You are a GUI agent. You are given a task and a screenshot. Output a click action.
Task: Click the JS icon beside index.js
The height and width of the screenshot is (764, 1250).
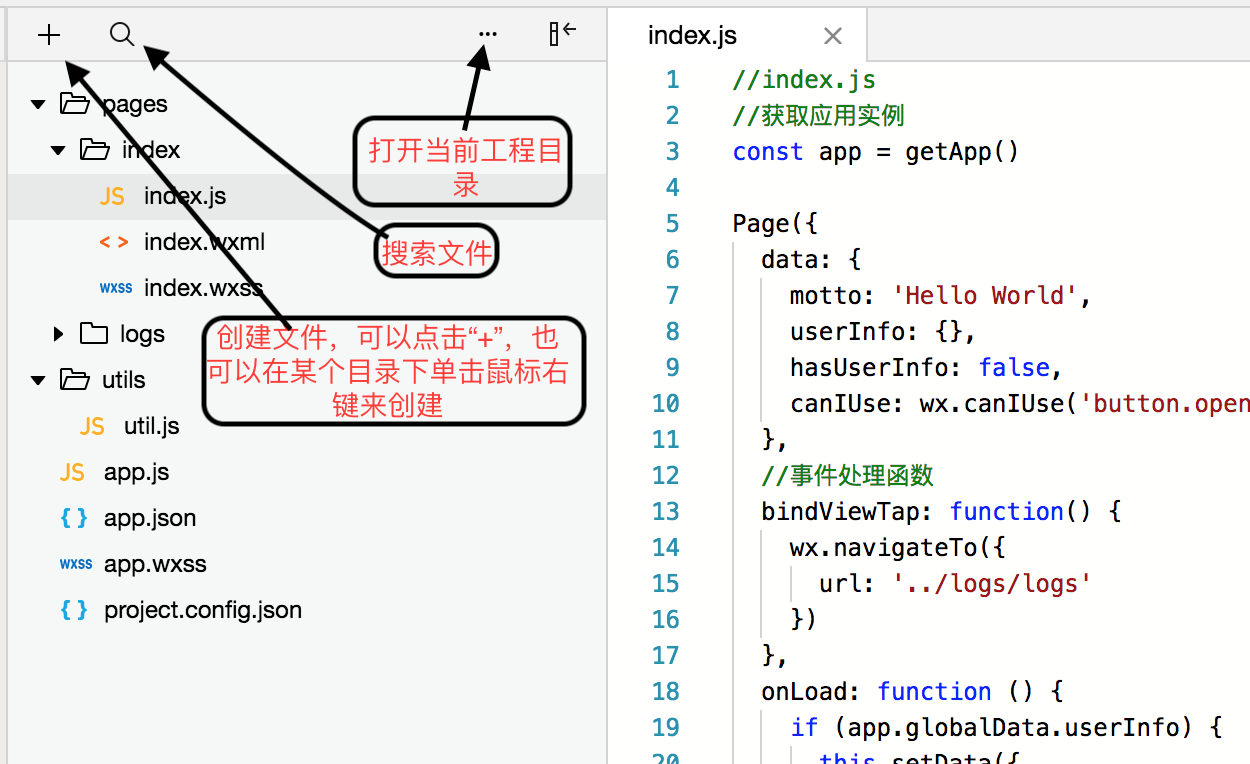coord(112,196)
